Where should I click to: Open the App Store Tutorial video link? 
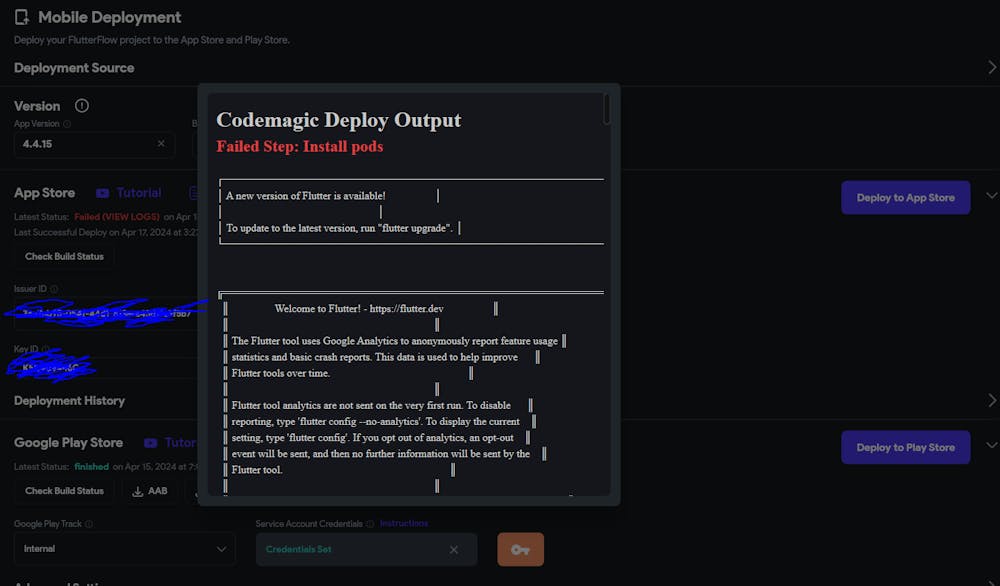coord(138,193)
